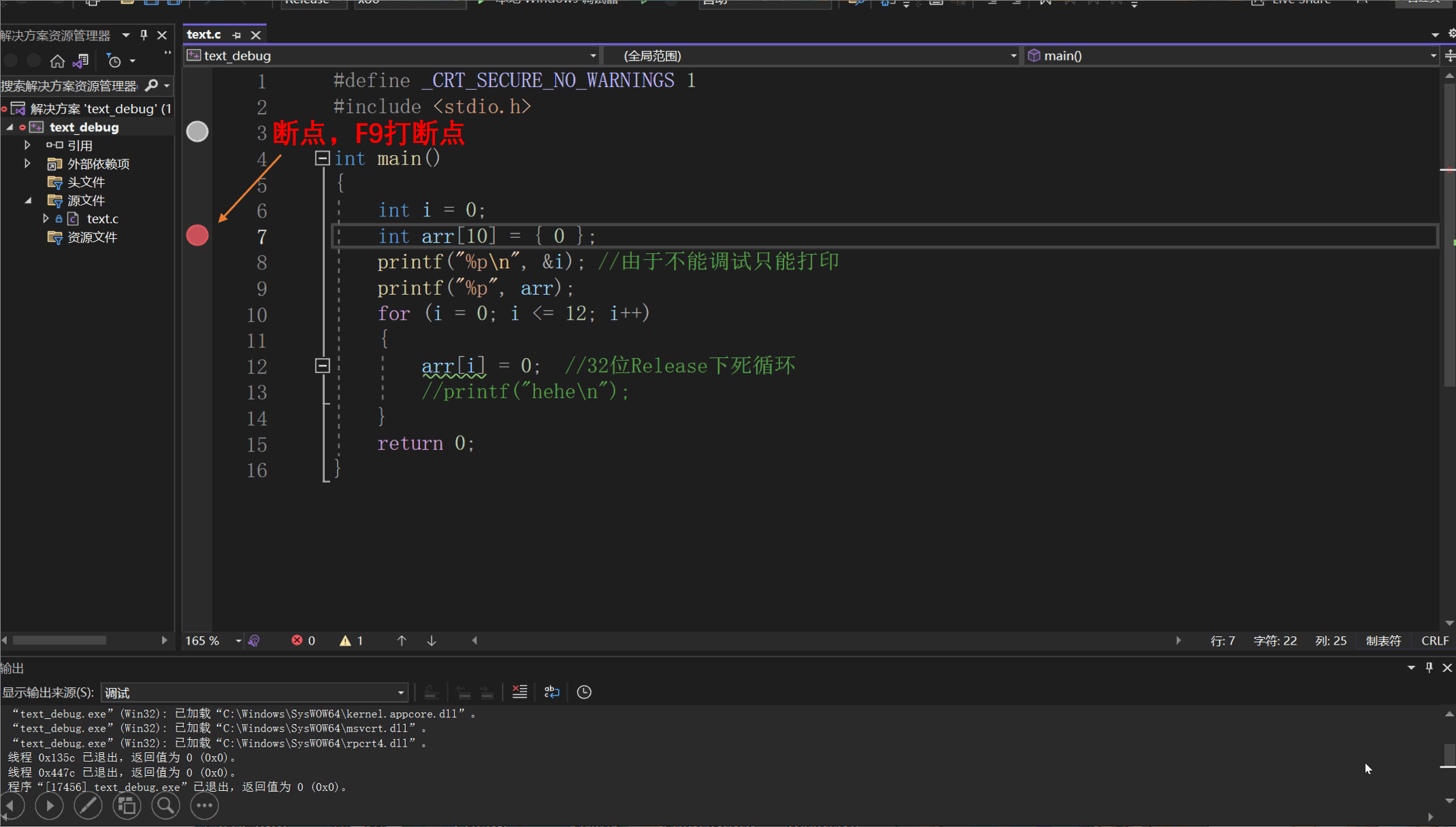Show the Solution Explorer toolbar overflow chevrons
Screen dimensions: 1456x827
(x=167, y=53)
